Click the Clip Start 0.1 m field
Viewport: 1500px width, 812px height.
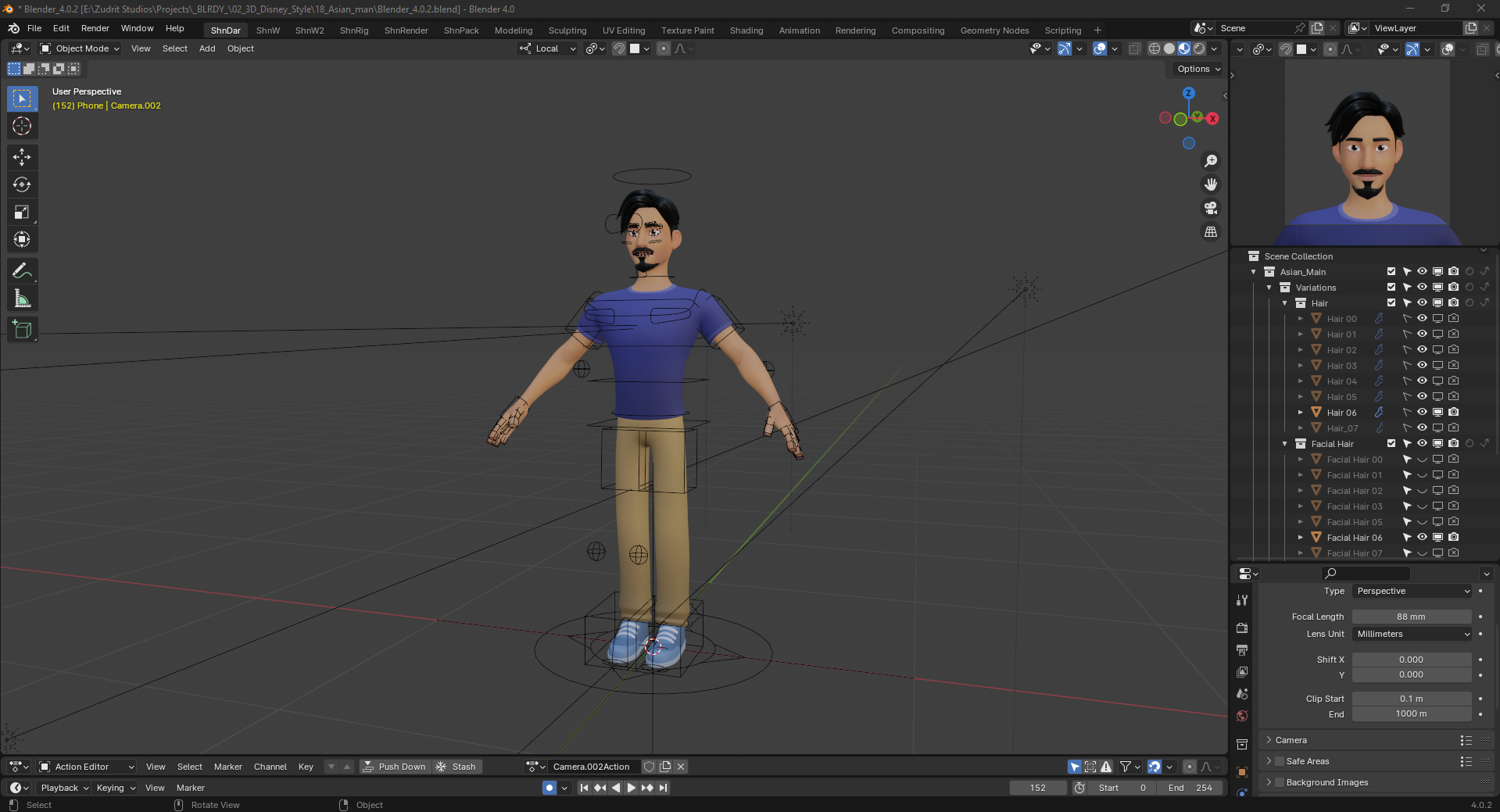point(1412,699)
